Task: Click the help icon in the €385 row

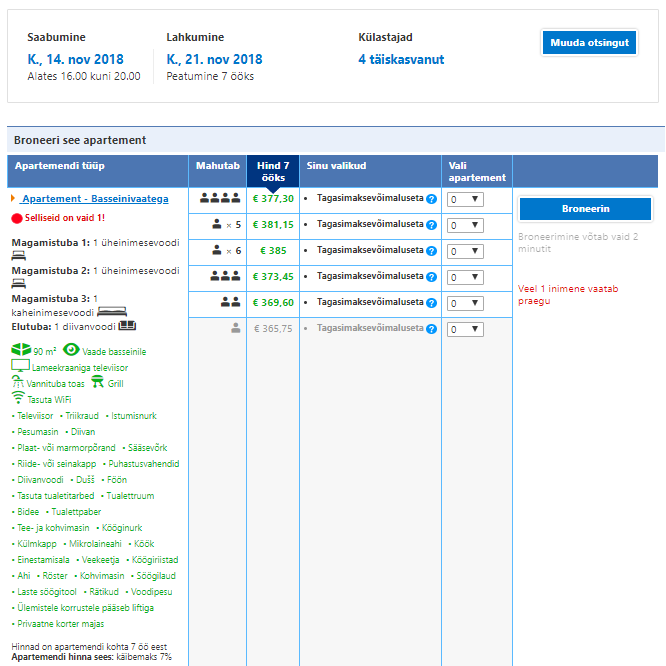Action: pos(432,251)
